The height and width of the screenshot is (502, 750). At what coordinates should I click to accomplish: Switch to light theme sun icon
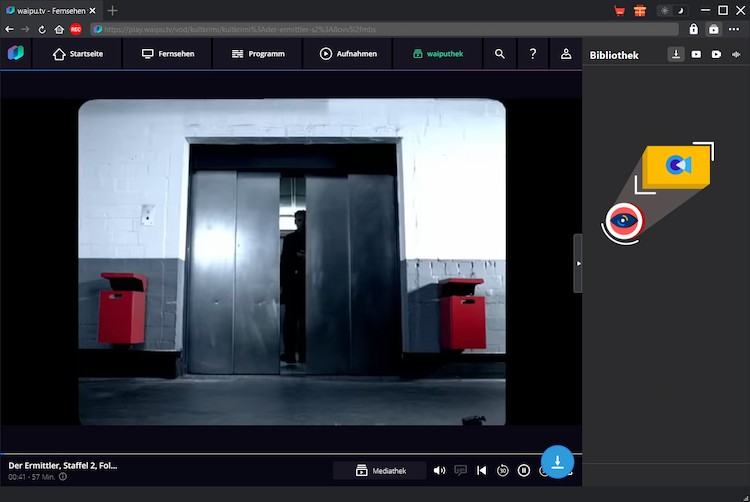[664, 11]
